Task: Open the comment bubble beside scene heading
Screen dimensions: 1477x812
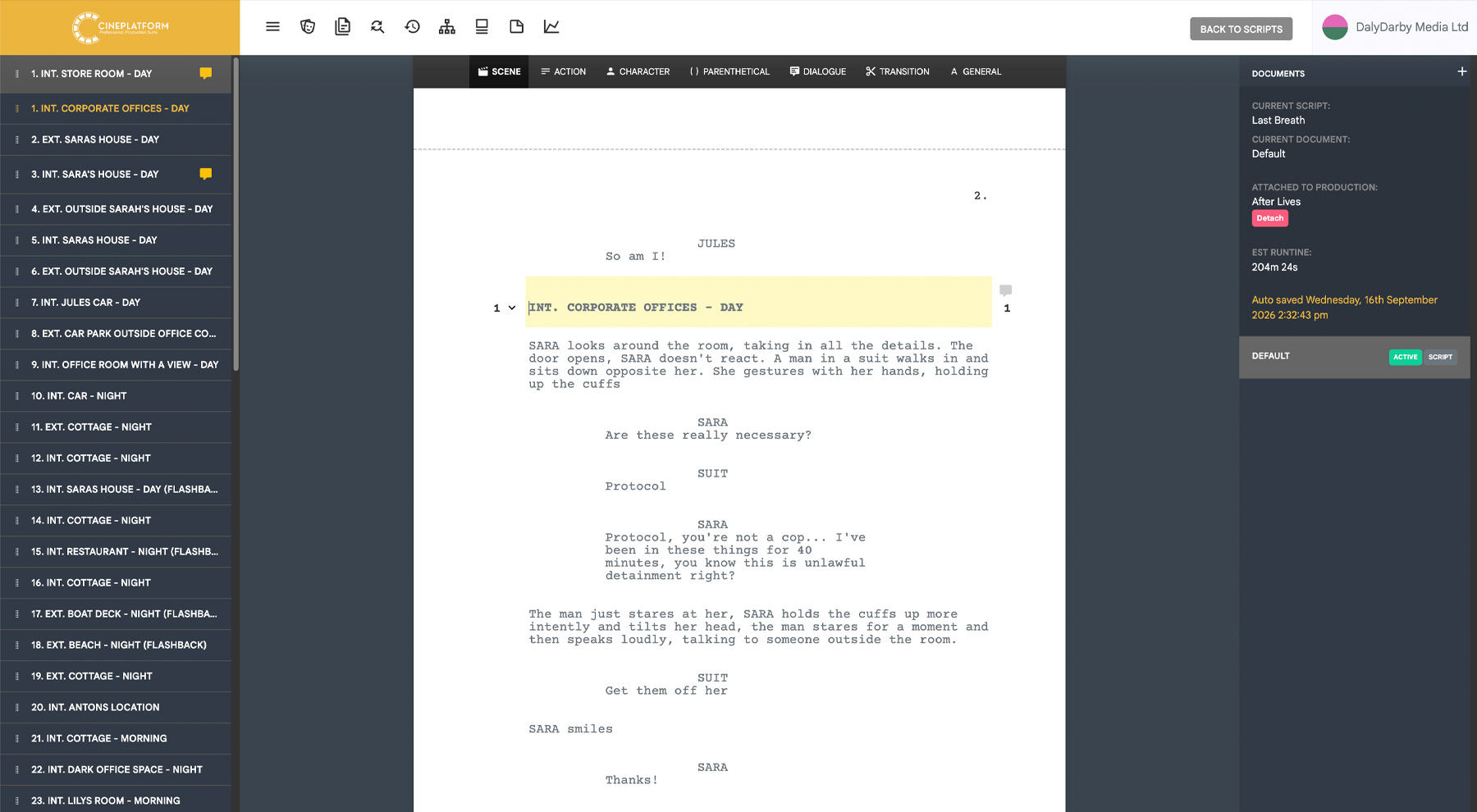Action: (1005, 290)
